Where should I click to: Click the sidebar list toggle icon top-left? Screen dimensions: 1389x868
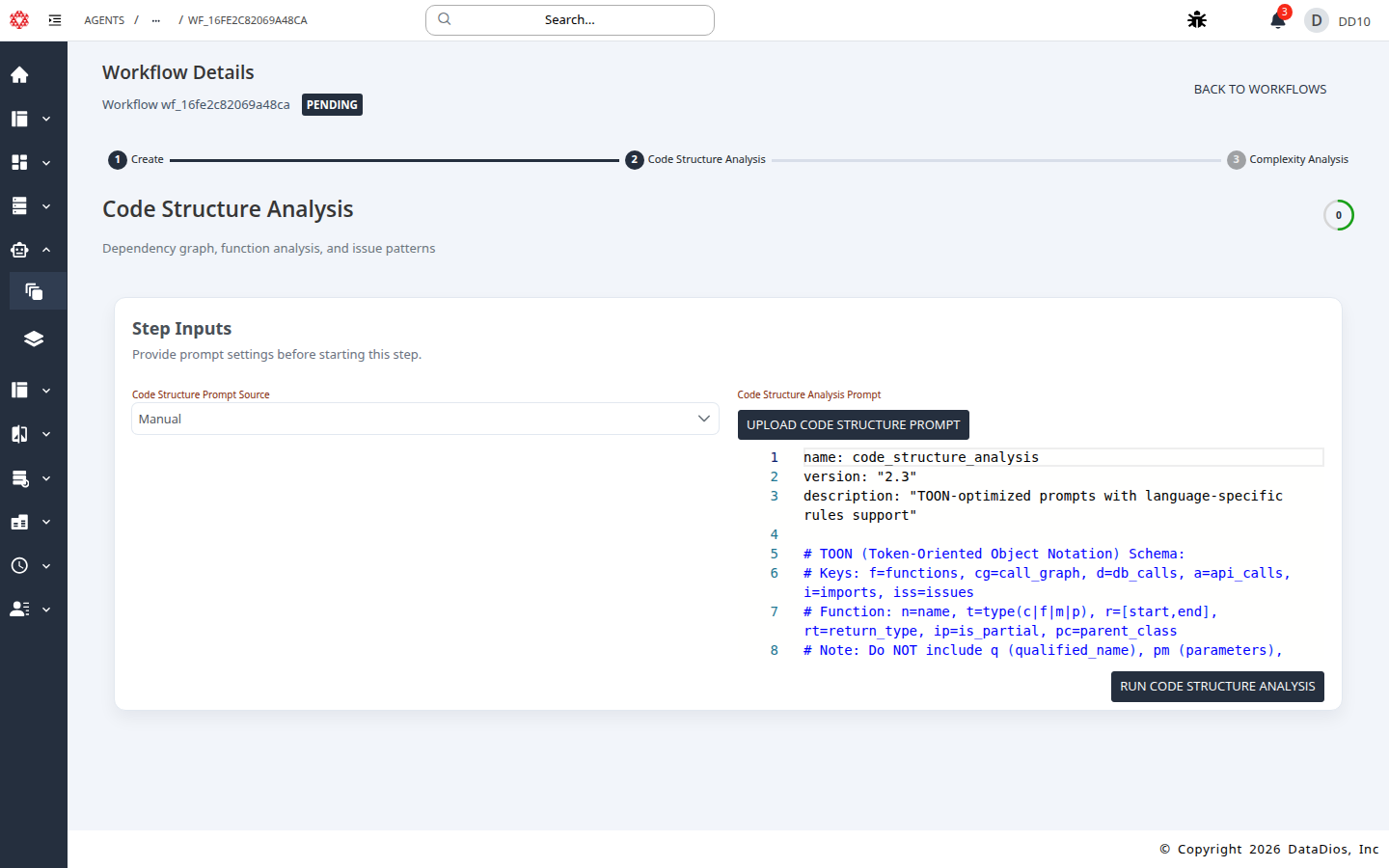point(55,19)
